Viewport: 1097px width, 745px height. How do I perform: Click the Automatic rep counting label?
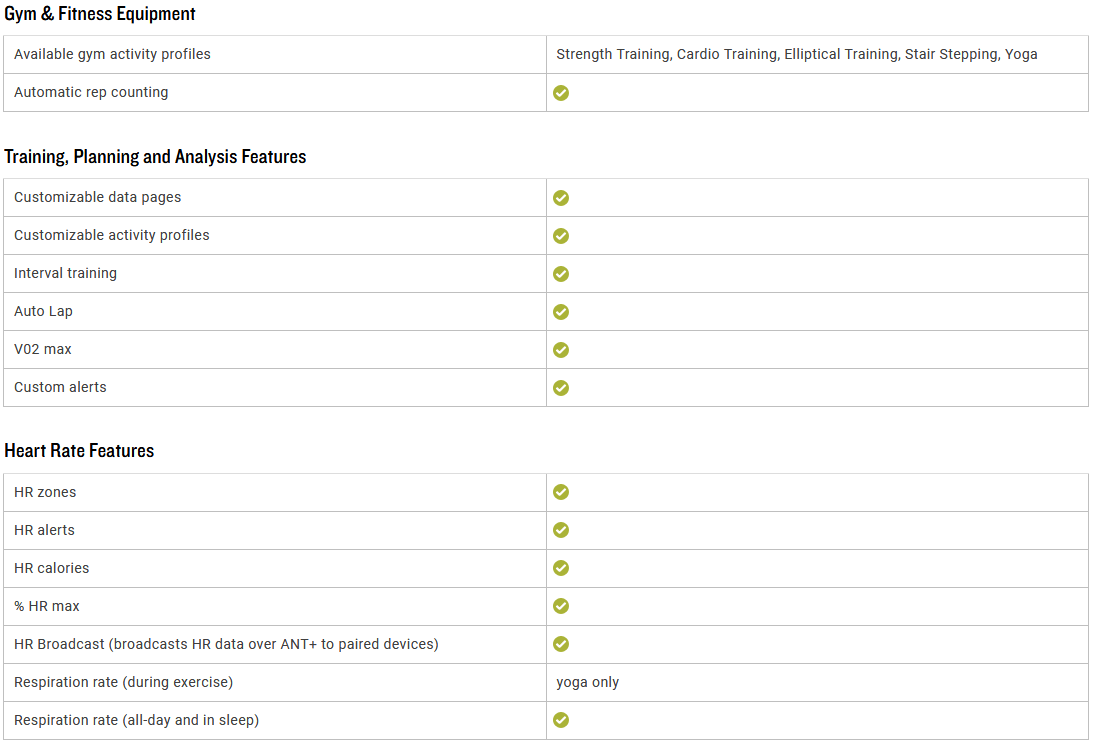[x=91, y=92]
